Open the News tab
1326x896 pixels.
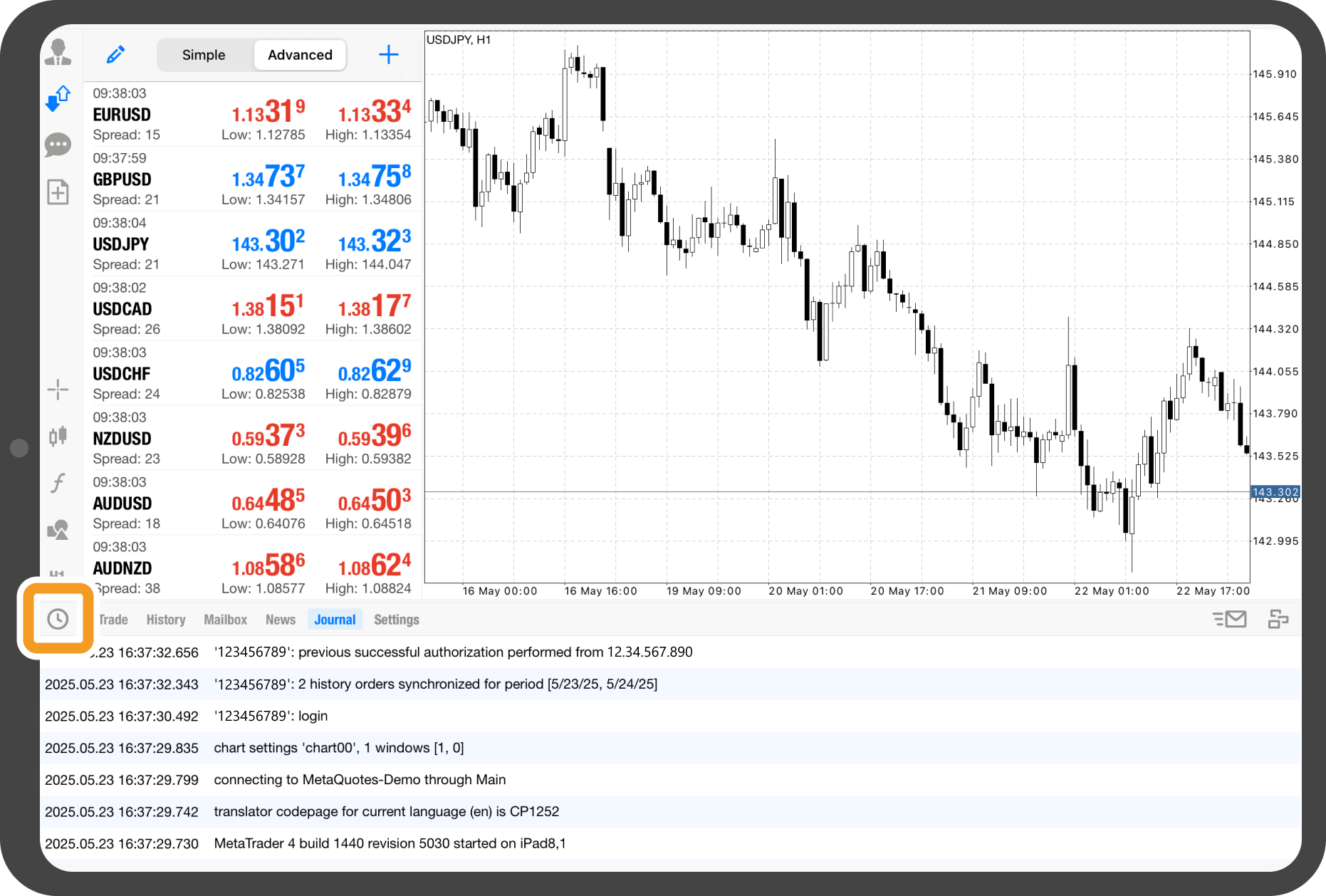click(281, 620)
